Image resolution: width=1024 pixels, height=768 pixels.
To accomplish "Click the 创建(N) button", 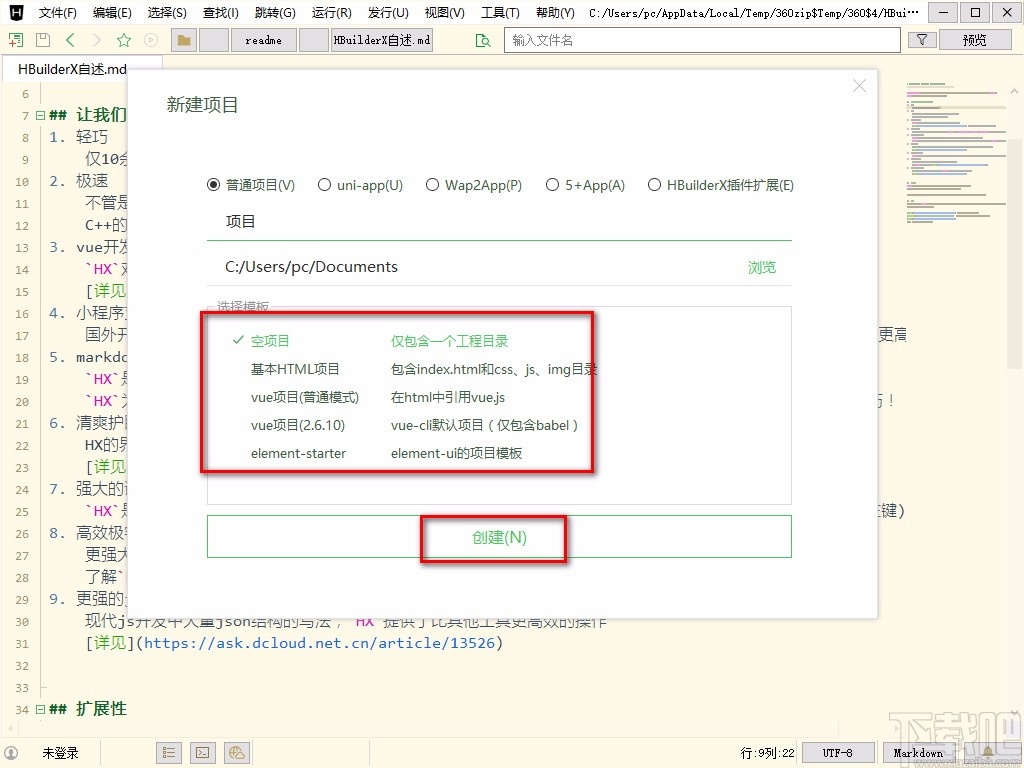I will tap(499, 537).
